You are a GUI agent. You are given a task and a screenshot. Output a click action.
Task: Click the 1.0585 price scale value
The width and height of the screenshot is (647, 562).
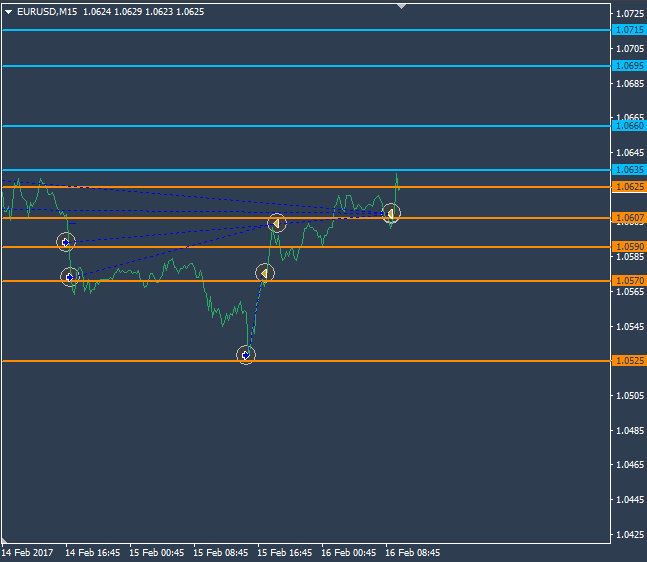tap(630, 257)
